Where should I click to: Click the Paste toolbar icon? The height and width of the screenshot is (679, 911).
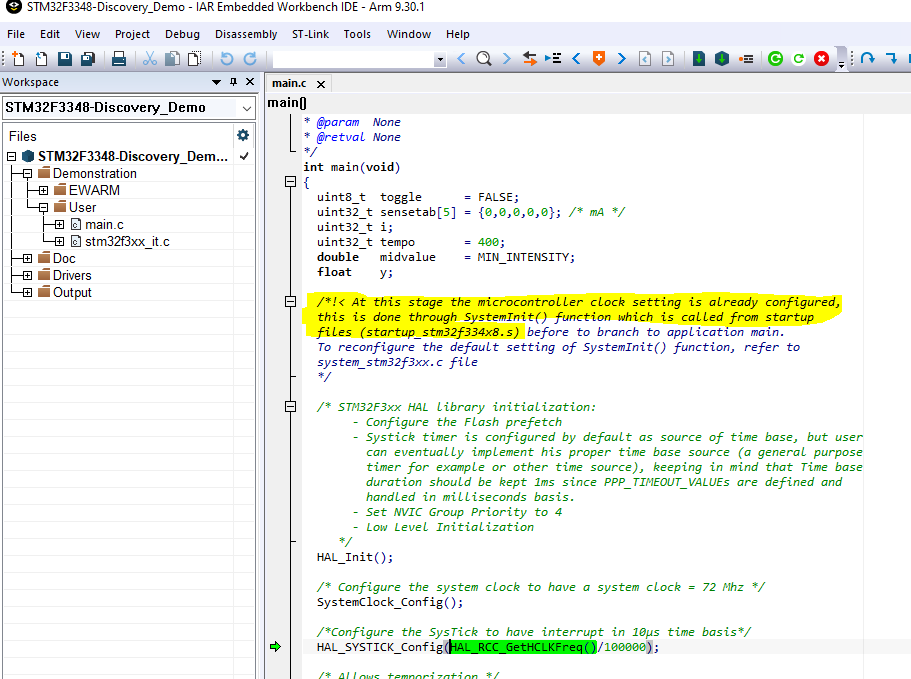pyautogui.click(x=195, y=59)
